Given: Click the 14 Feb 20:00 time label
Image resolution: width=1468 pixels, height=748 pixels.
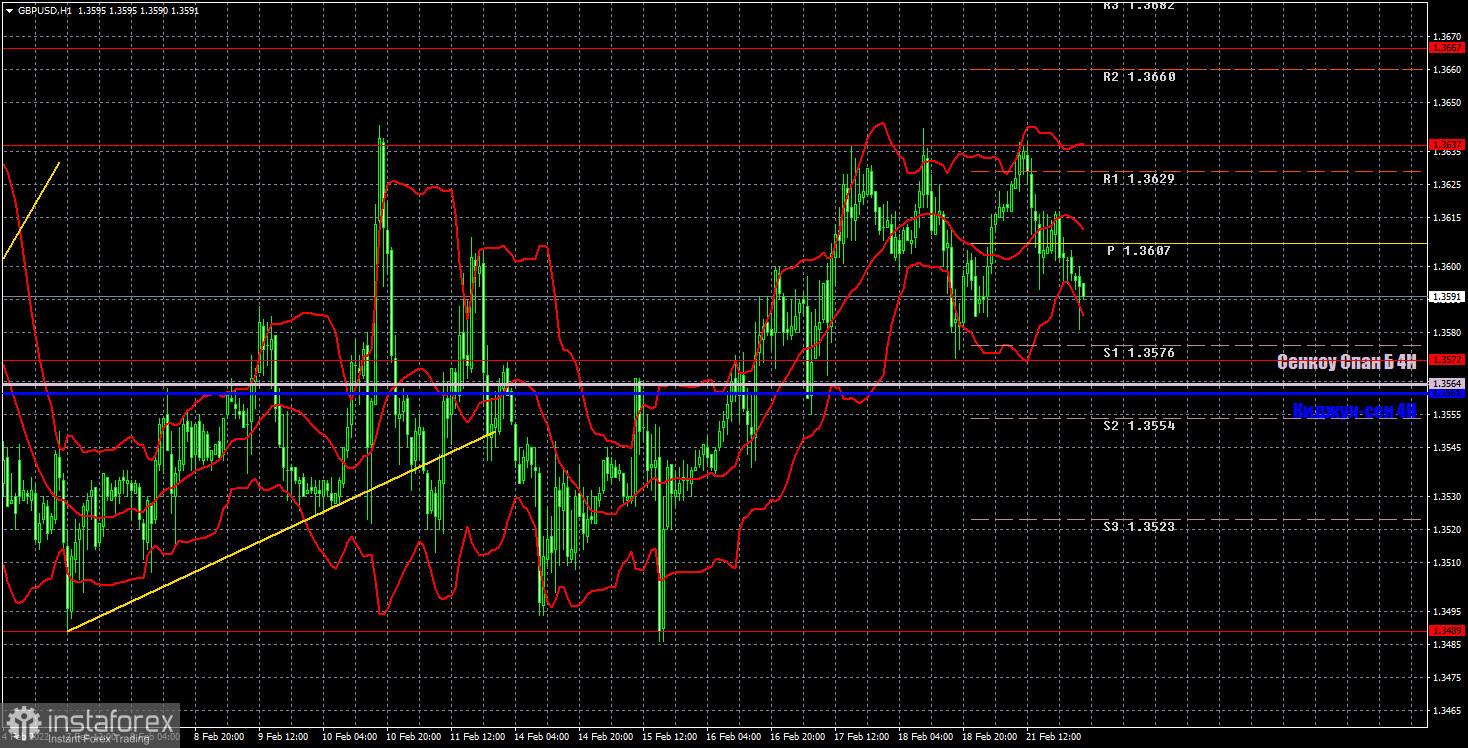Looking at the screenshot, I should pyautogui.click(x=606, y=738).
